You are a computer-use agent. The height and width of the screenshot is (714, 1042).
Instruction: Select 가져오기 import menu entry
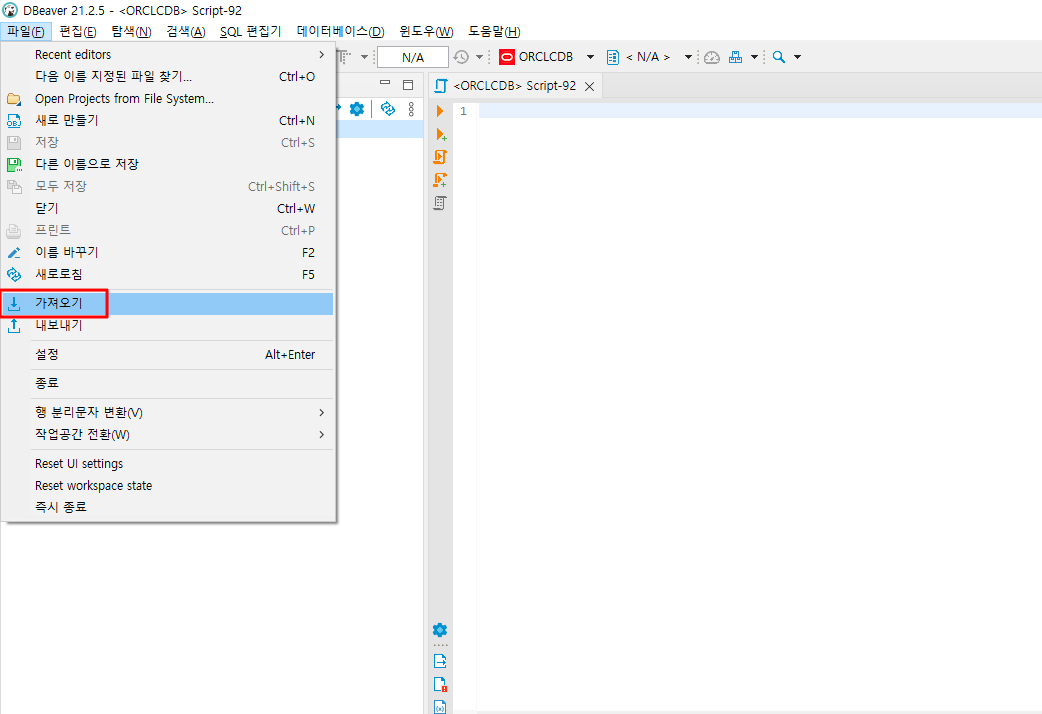[167, 303]
